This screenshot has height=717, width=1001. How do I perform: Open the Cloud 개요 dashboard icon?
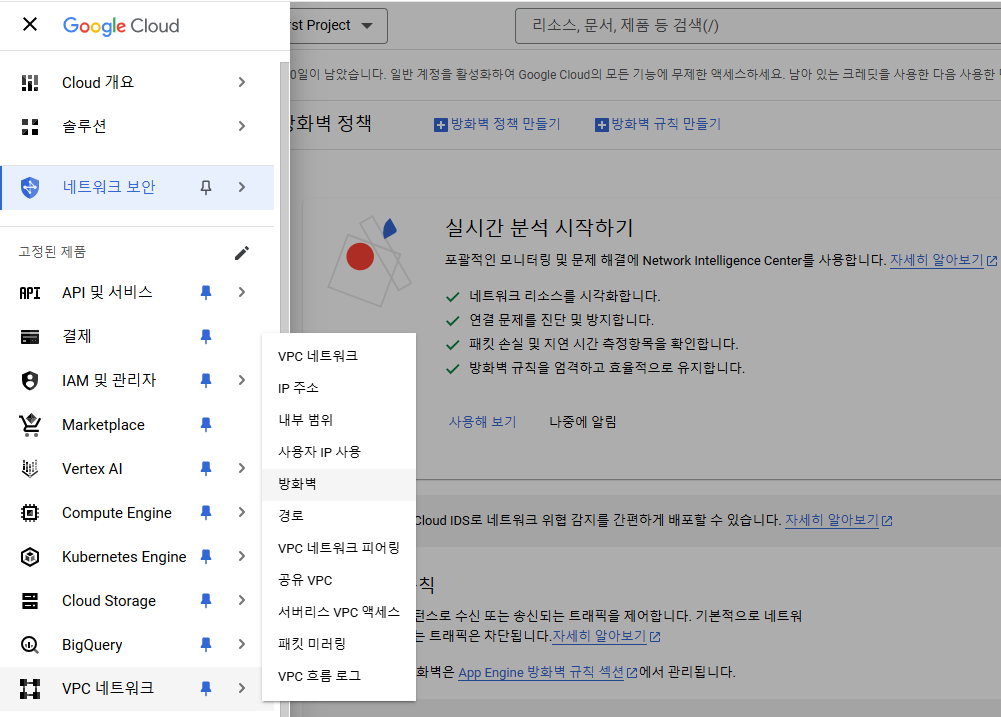pyautogui.click(x=30, y=82)
